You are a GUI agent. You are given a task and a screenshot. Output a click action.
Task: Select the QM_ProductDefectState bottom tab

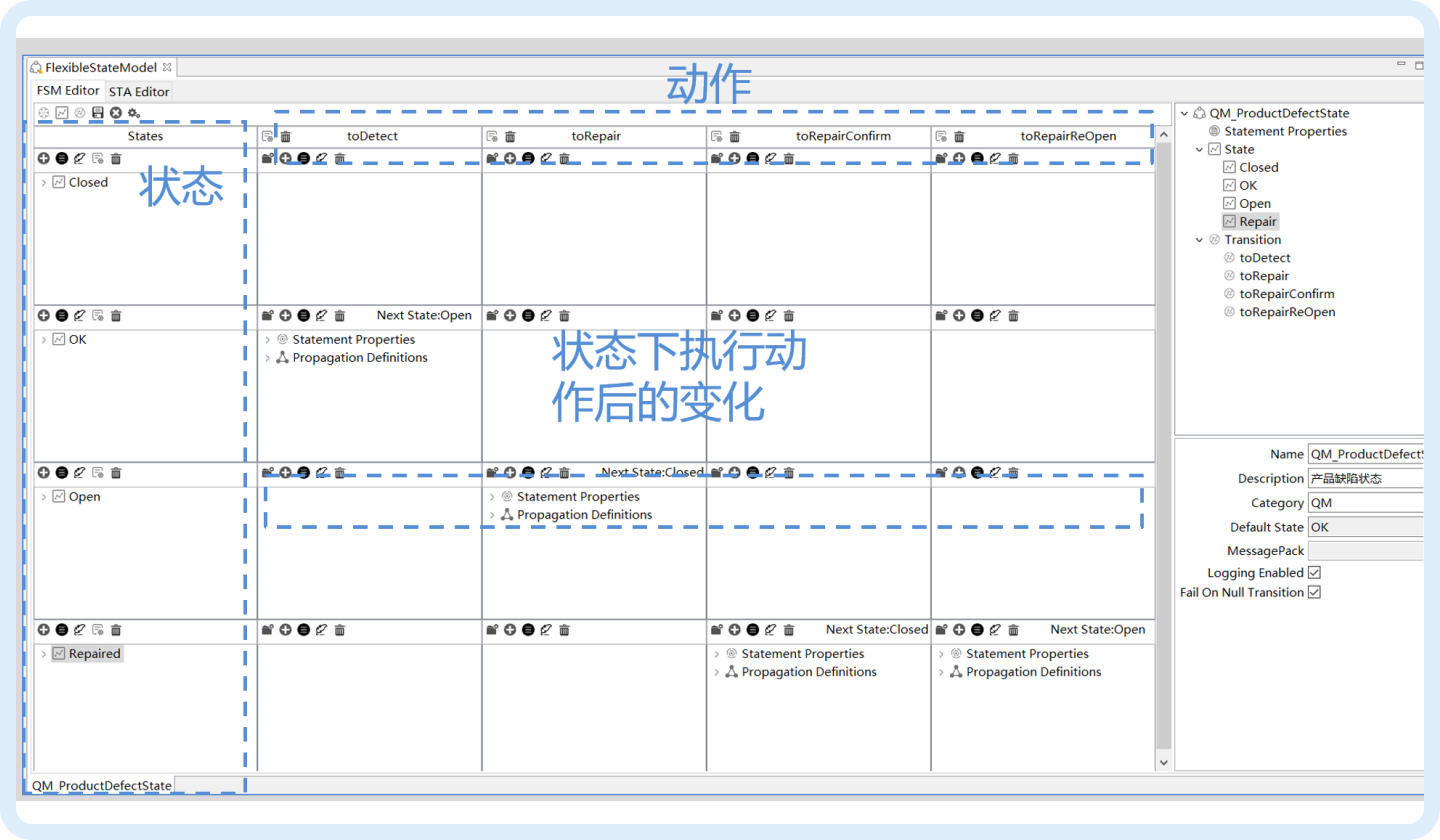(101, 785)
